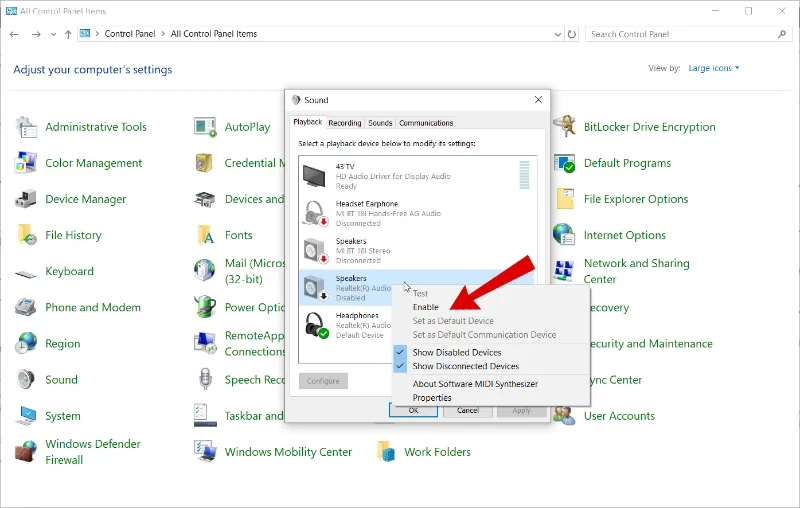Select the Headphones default device icon

click(316, 325)
